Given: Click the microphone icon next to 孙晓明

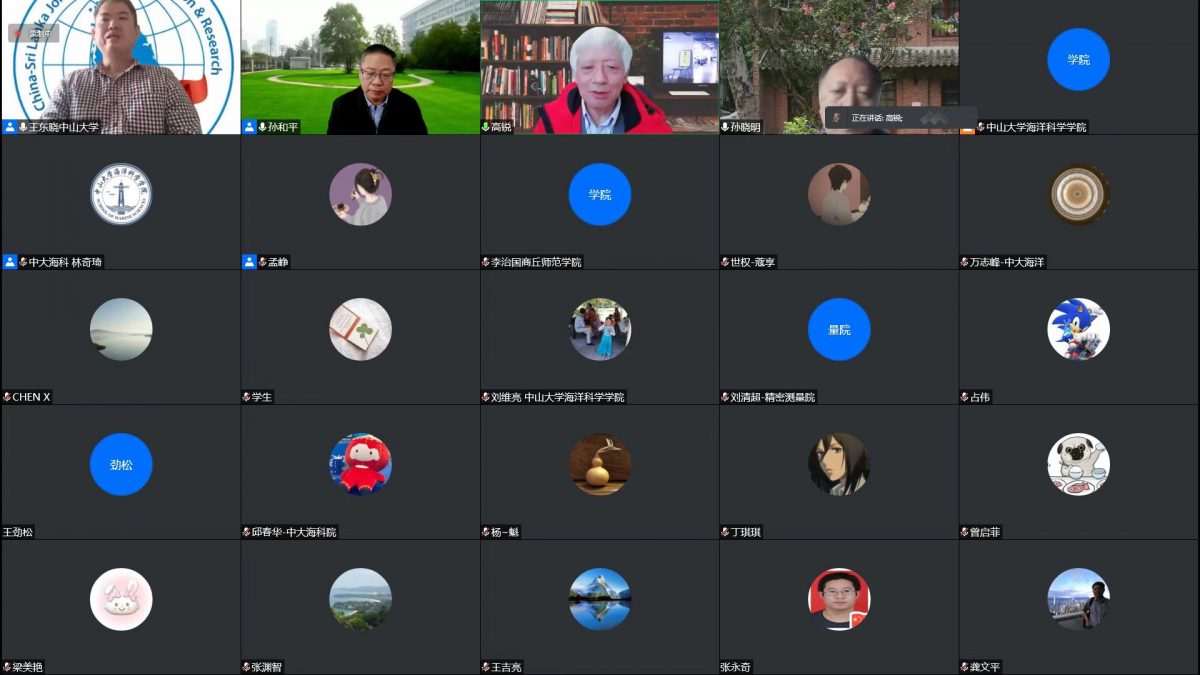Looking at the screenshot, I should (725, 127).
